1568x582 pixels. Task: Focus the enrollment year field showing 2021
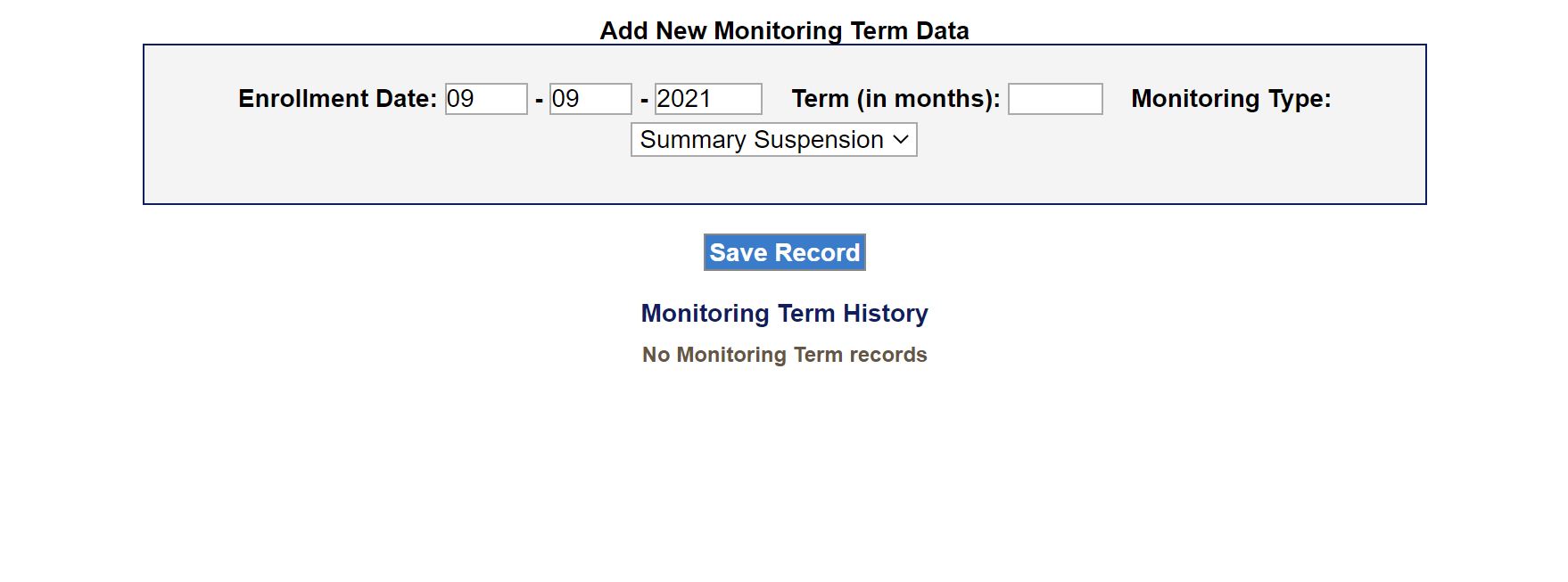pyautogui.click(x=708, y=99)
